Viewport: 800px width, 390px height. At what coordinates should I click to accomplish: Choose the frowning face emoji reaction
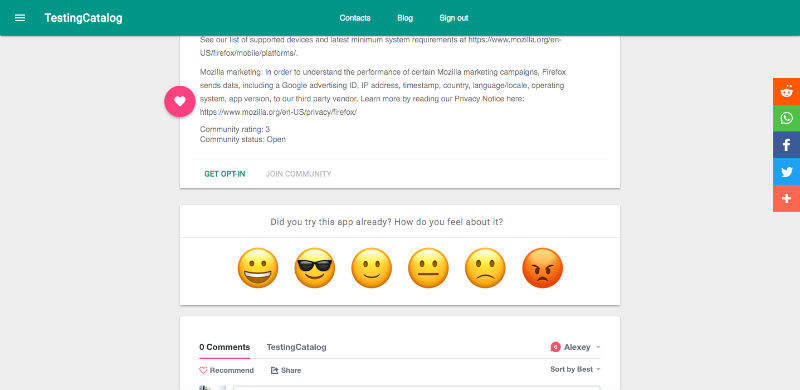coord(485,268)
